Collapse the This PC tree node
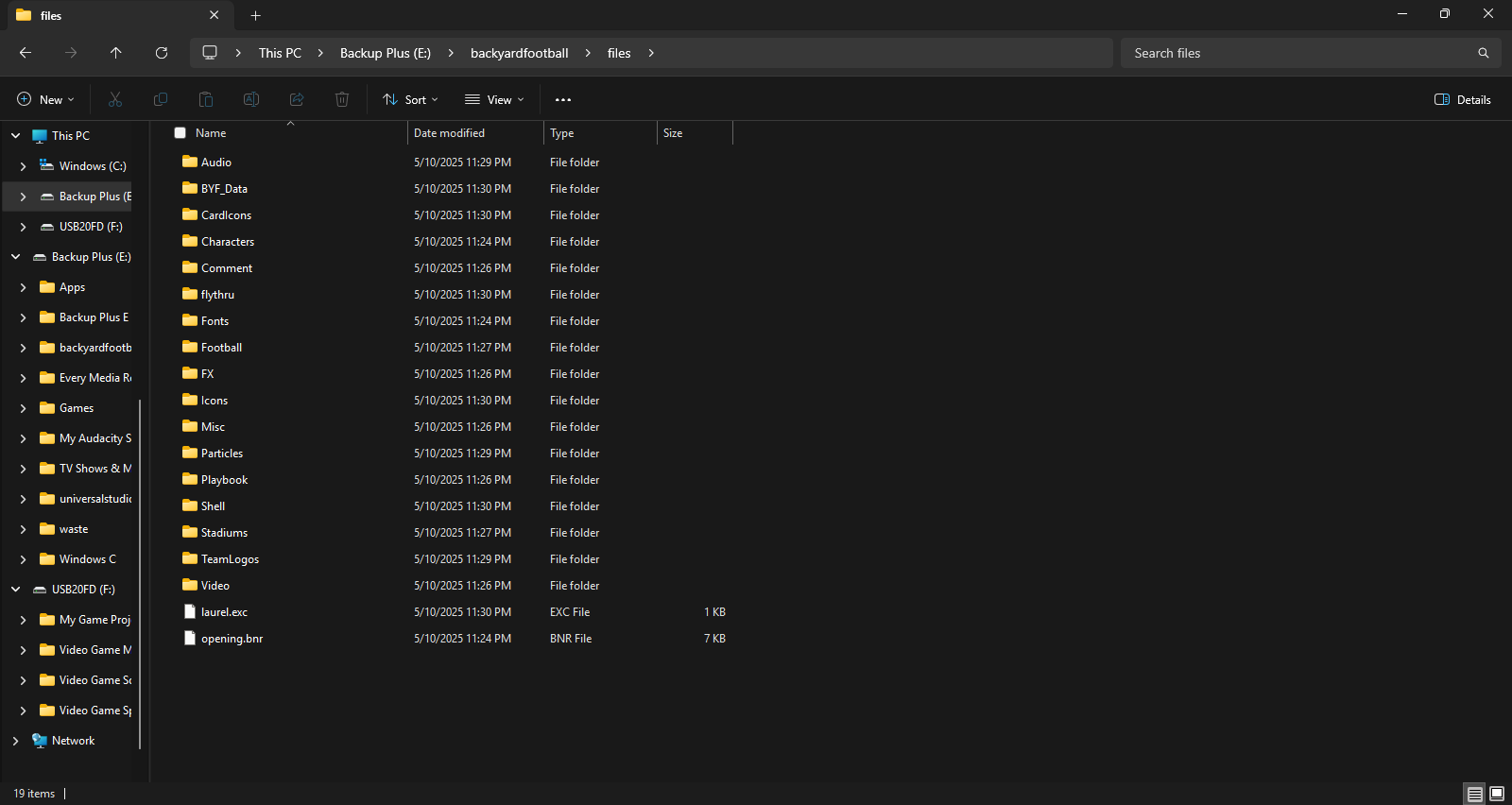The height and width of the screenshot is (805, 1512). pyautogui.click(x=15, y=136)
